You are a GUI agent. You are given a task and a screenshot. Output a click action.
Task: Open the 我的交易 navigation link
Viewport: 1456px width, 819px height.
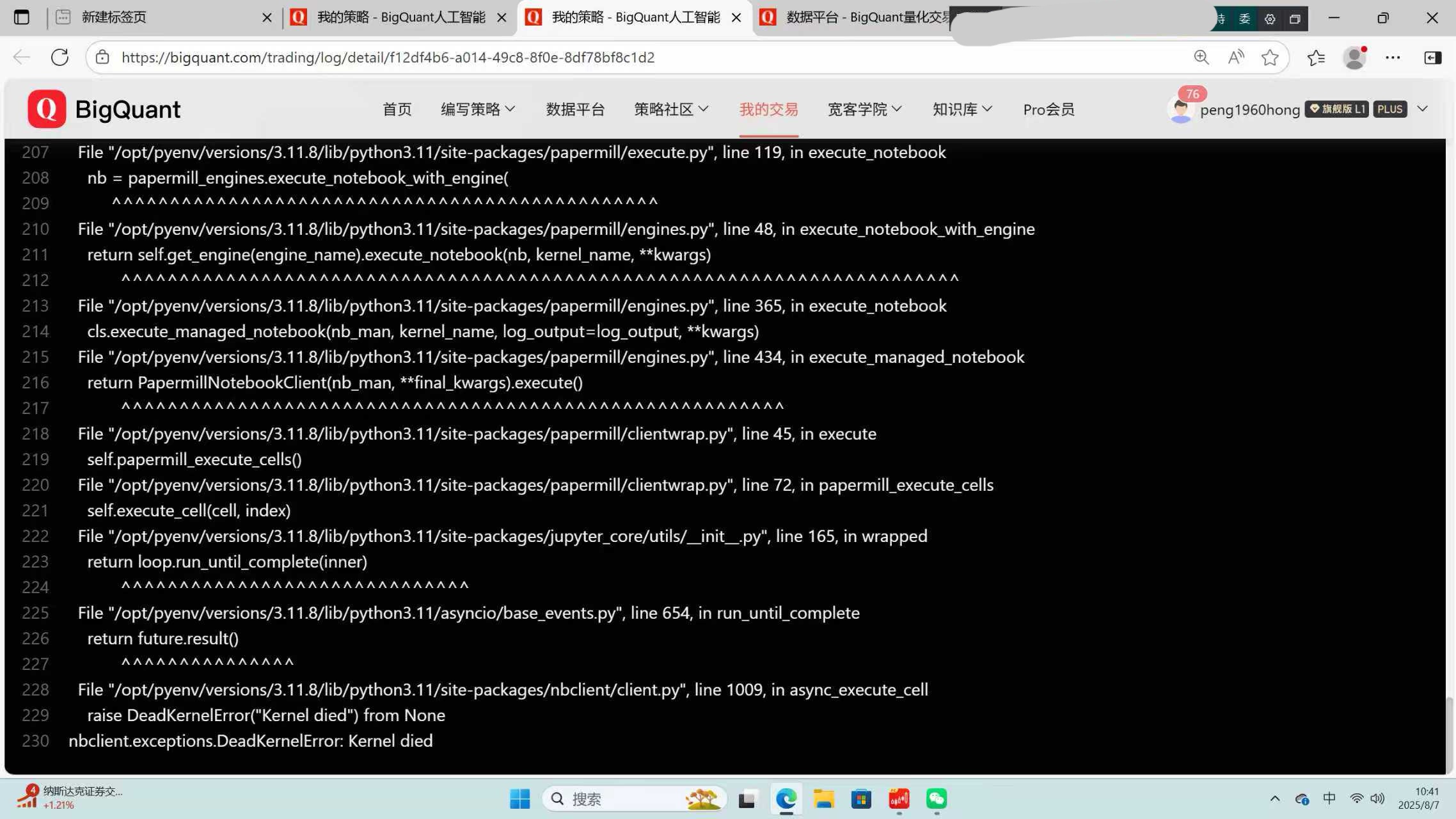(x=768, y=109)
